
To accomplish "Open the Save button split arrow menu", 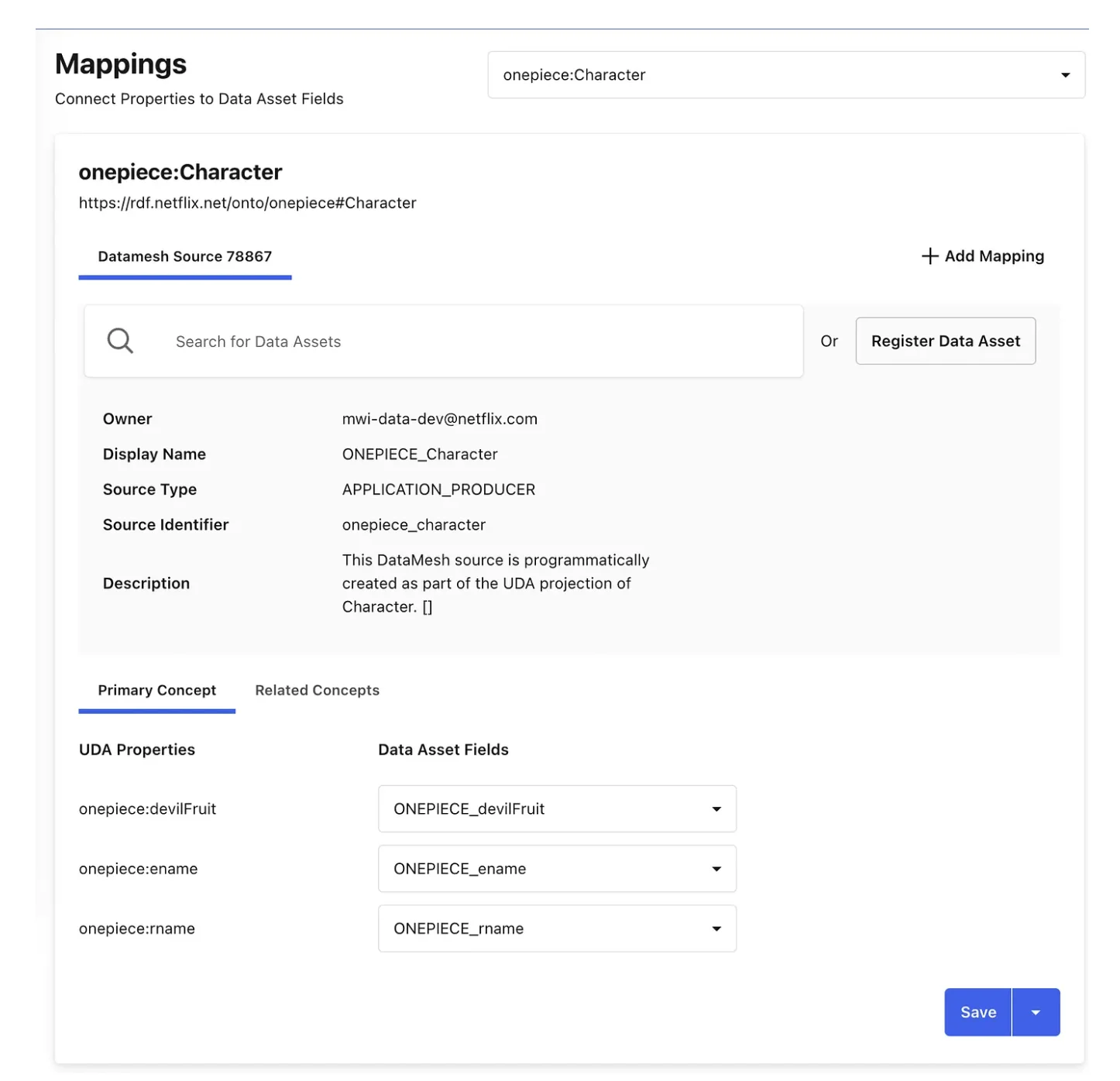I will (x=1036, y=1012).
